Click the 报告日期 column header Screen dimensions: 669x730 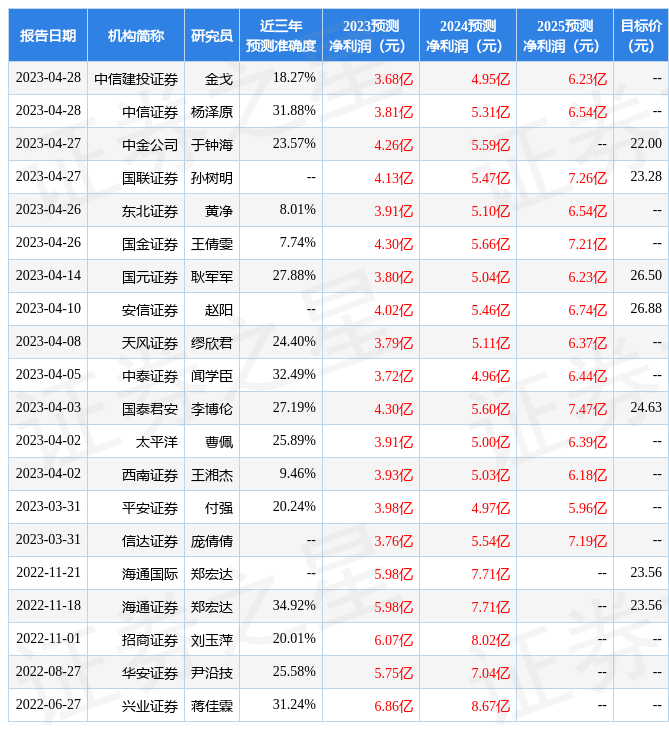tap(48, 36)
